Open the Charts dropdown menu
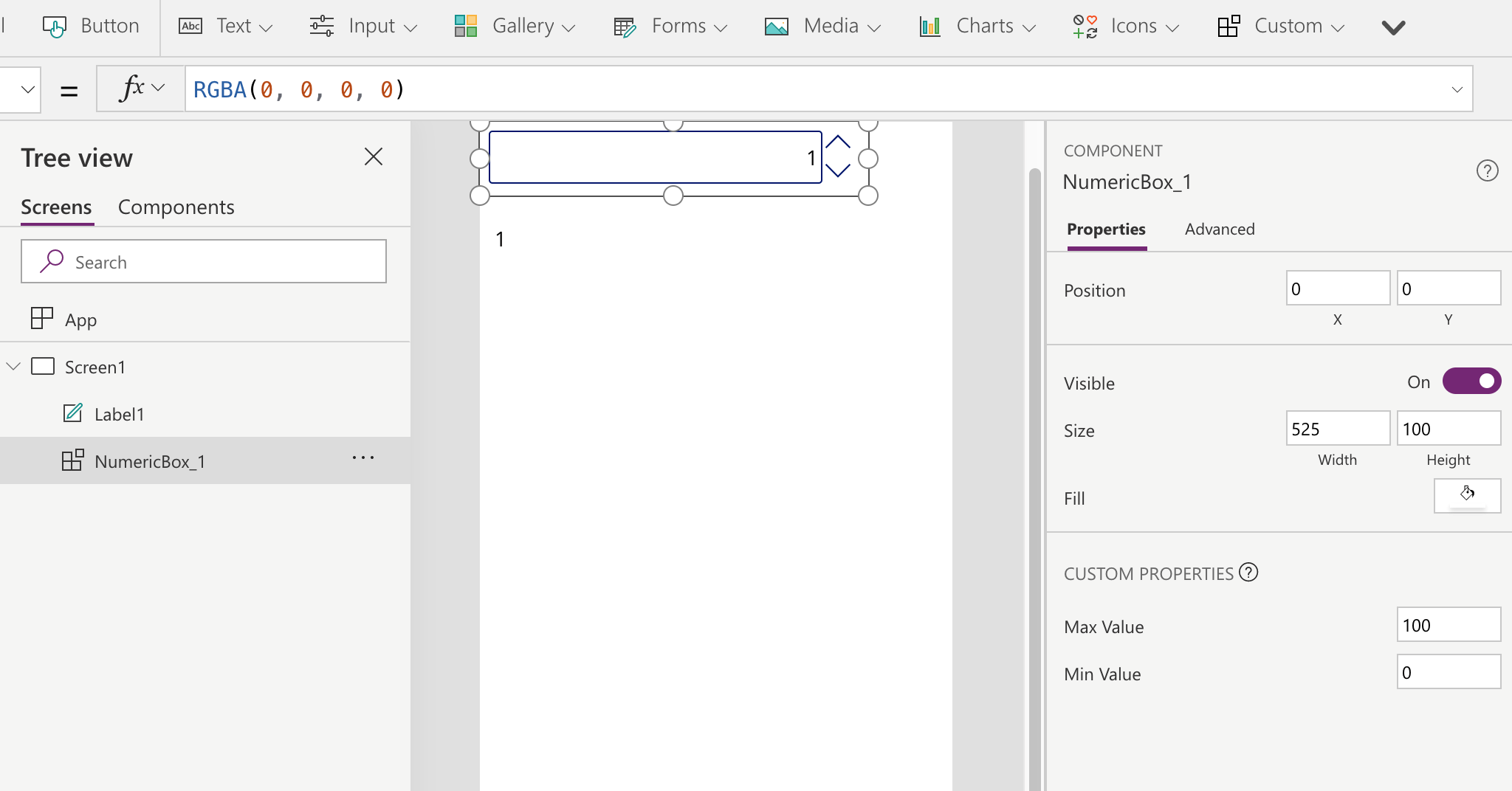This screenshot has width=1512, height=791. [x=977, y=27]
